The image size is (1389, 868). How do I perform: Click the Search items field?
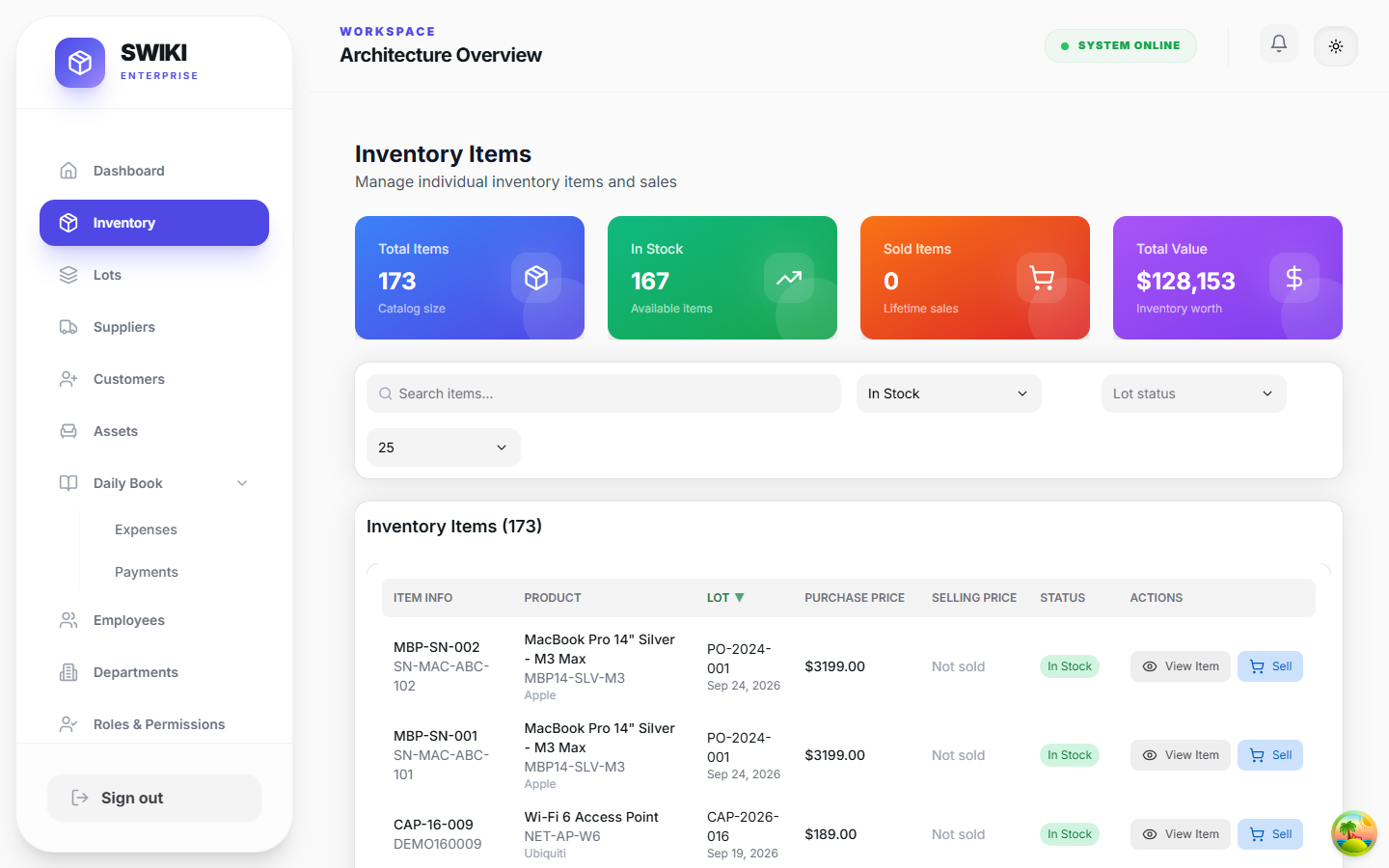[x=604, y=393]
